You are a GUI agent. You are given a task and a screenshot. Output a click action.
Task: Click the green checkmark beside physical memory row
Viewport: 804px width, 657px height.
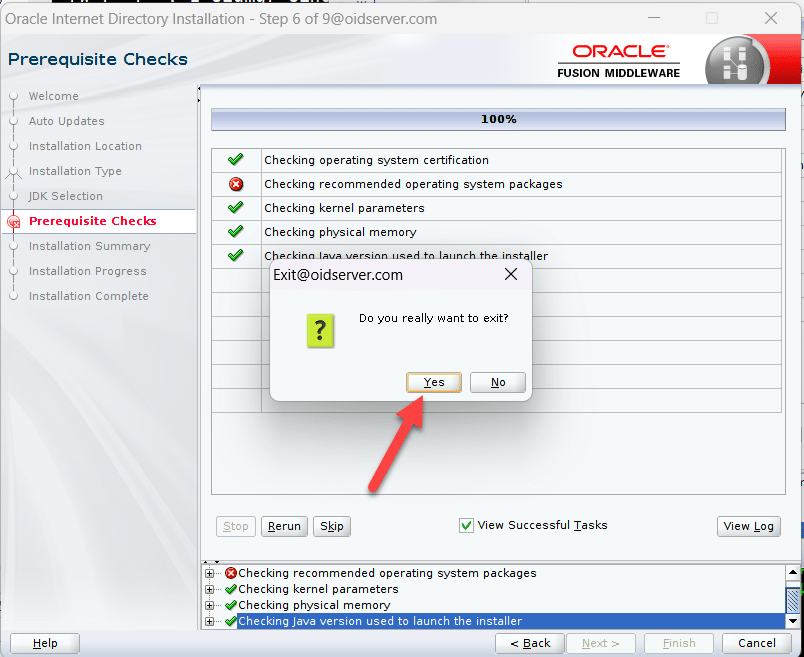pos(236,232)
